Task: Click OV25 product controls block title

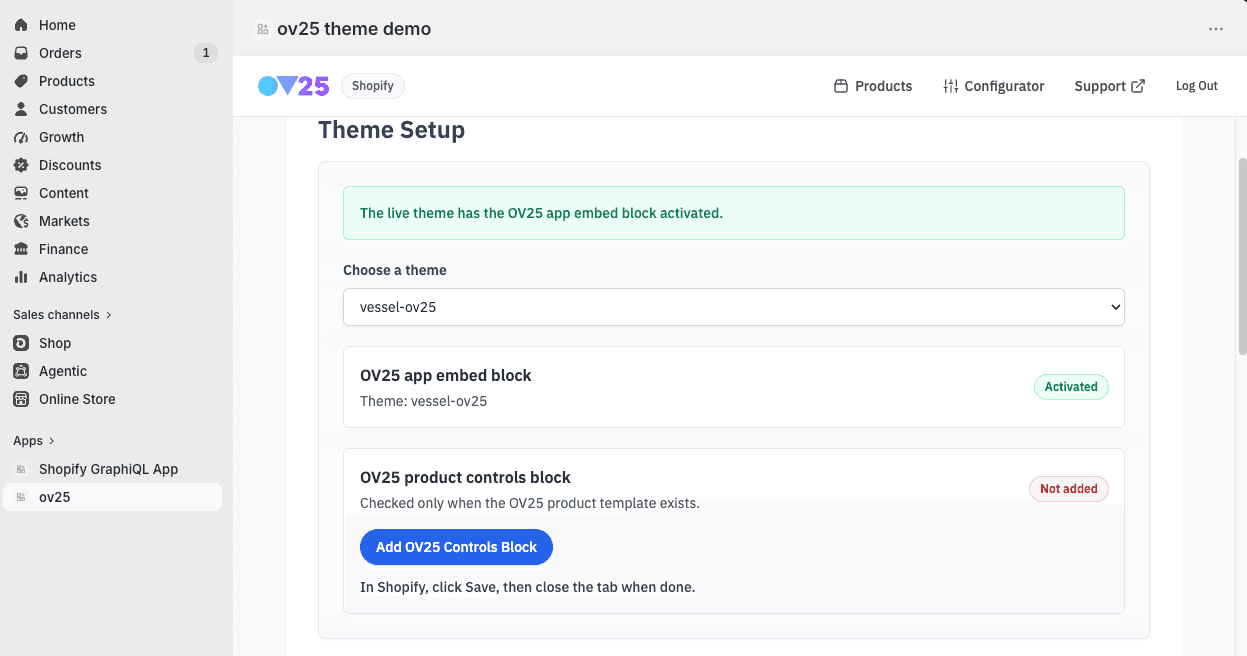Action: (465, 478)
